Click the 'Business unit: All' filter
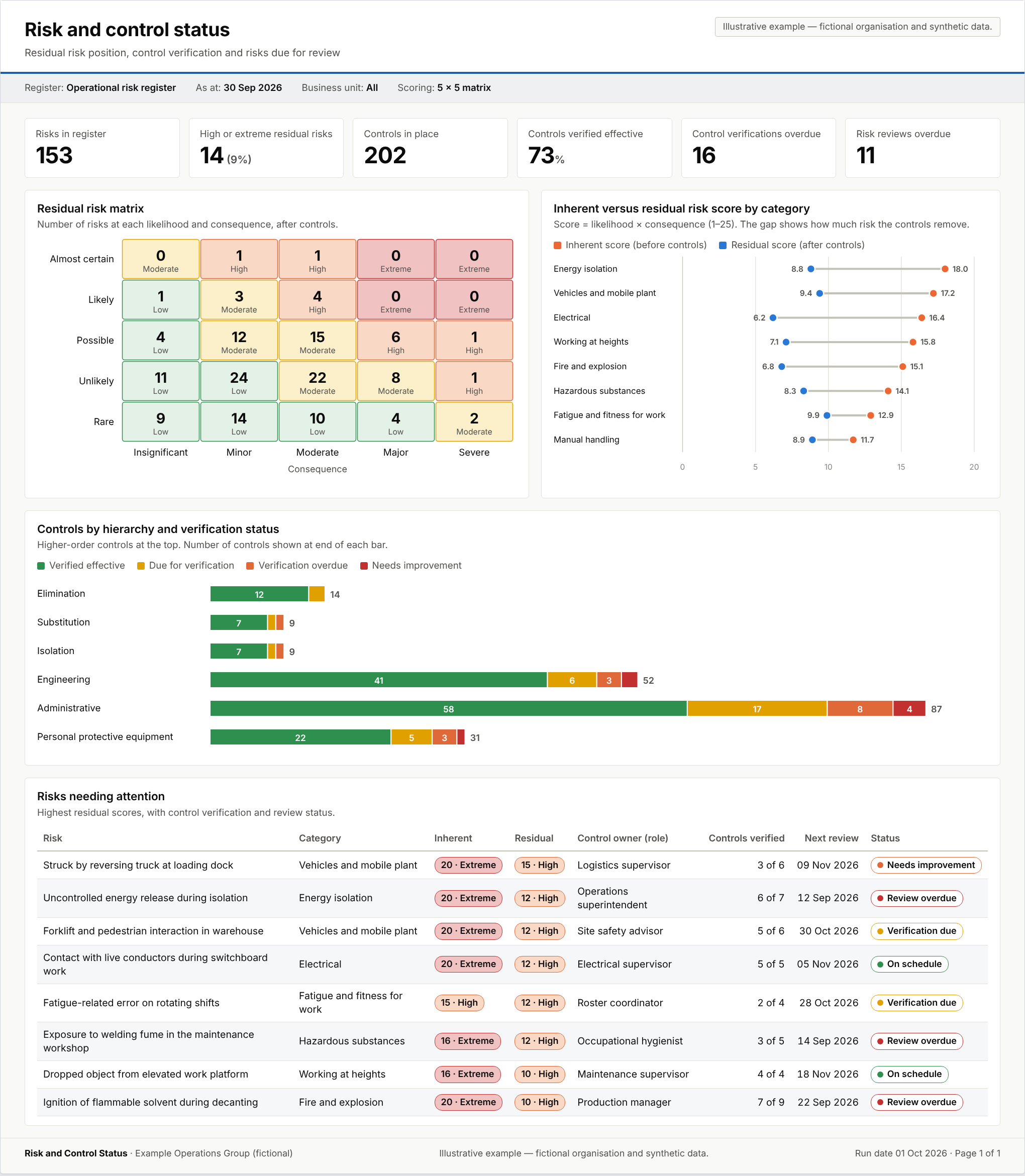The width and height of the screenshot is (1025, 1176). [340, 87]
